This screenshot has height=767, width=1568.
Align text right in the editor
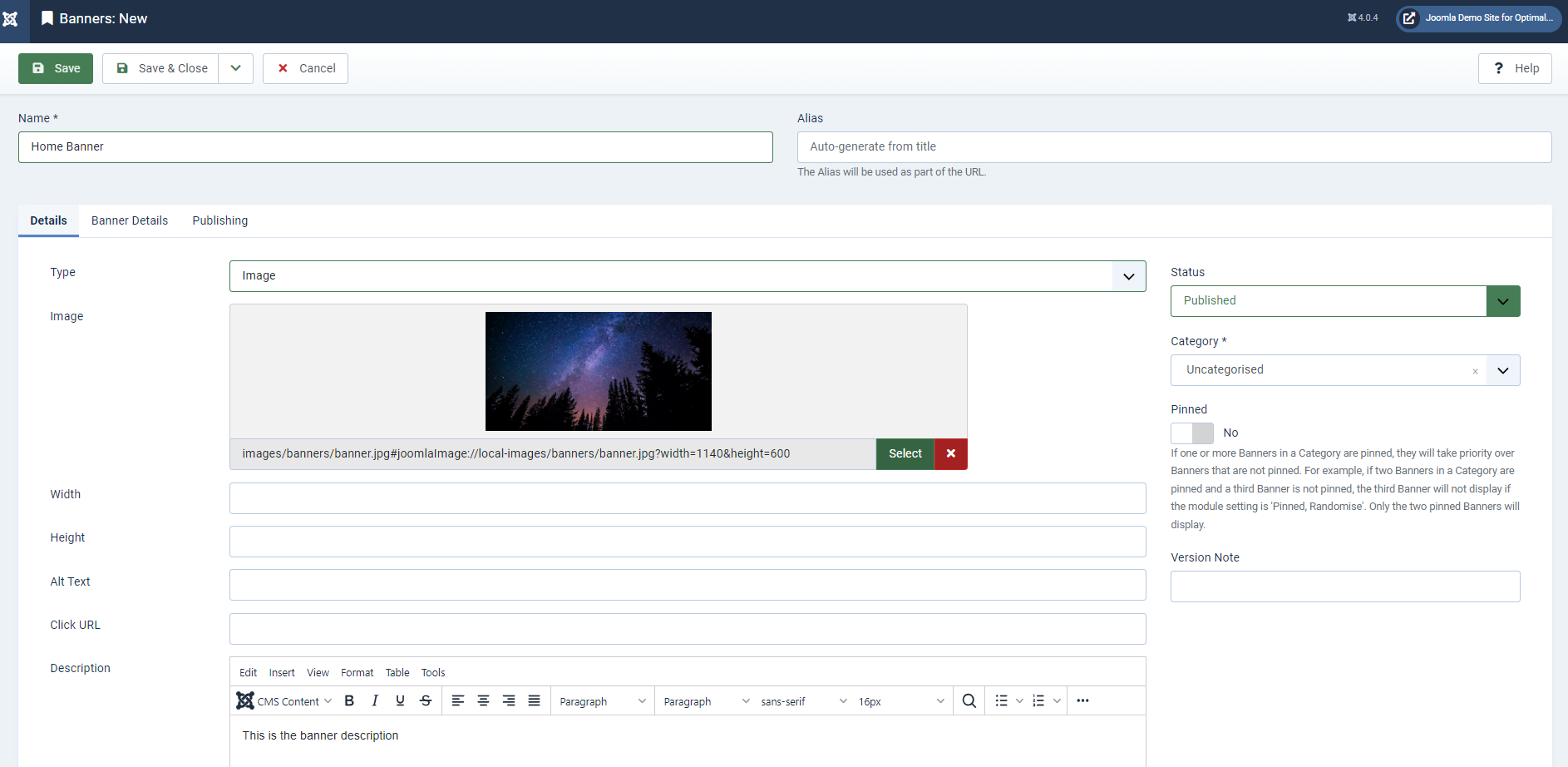(x=509, y=700)
